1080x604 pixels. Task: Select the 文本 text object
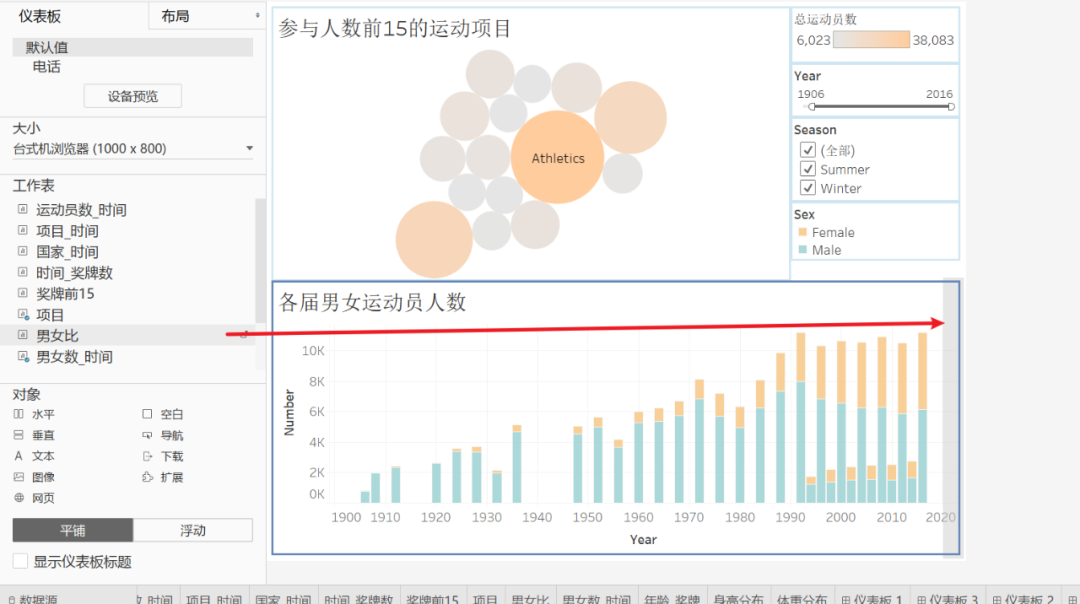point(34,456)
